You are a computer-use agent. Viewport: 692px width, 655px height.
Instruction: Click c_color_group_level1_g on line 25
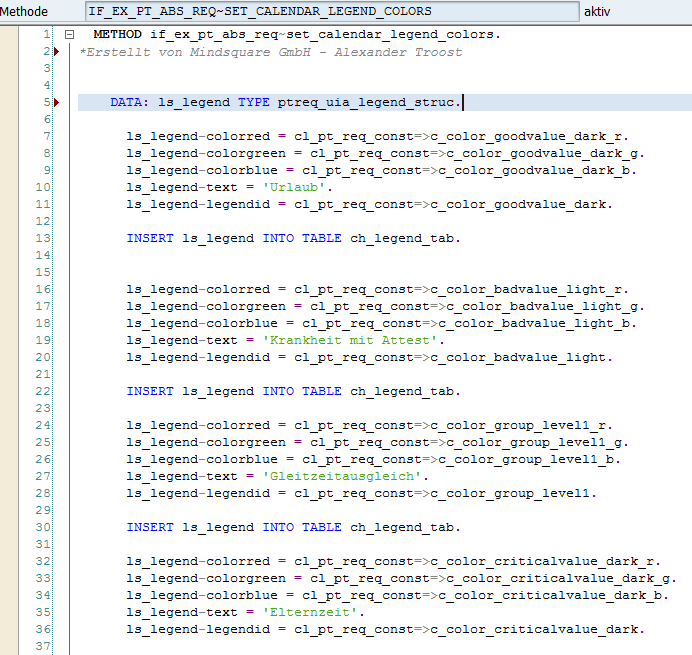click(x=534, y=442)
